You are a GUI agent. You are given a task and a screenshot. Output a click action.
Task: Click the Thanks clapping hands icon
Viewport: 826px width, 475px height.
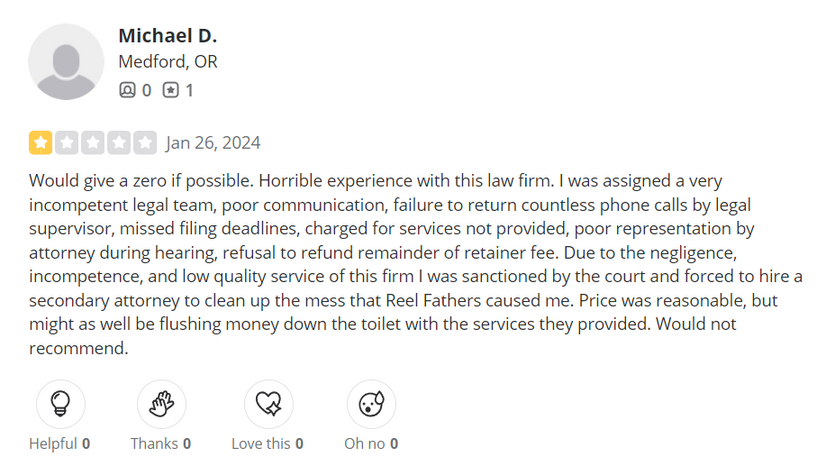click(x=162, y=404)
